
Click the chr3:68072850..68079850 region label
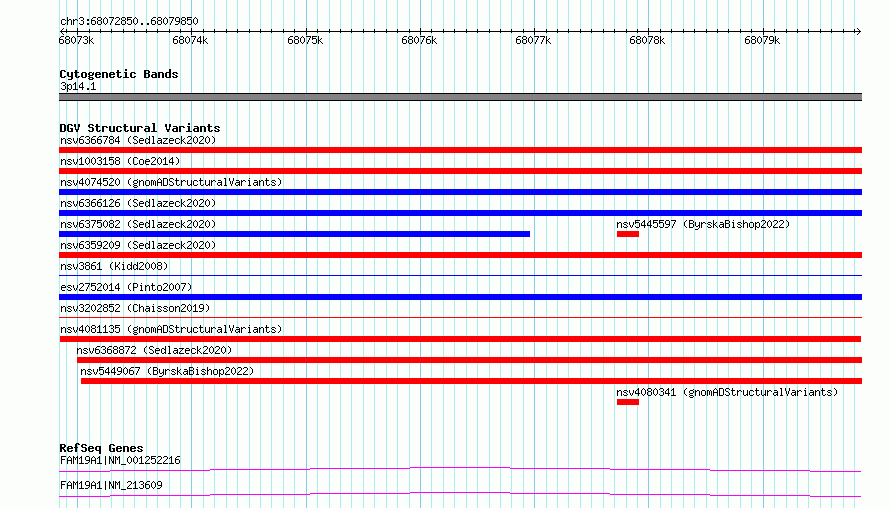pyautogui.click(x=129, y=22)
